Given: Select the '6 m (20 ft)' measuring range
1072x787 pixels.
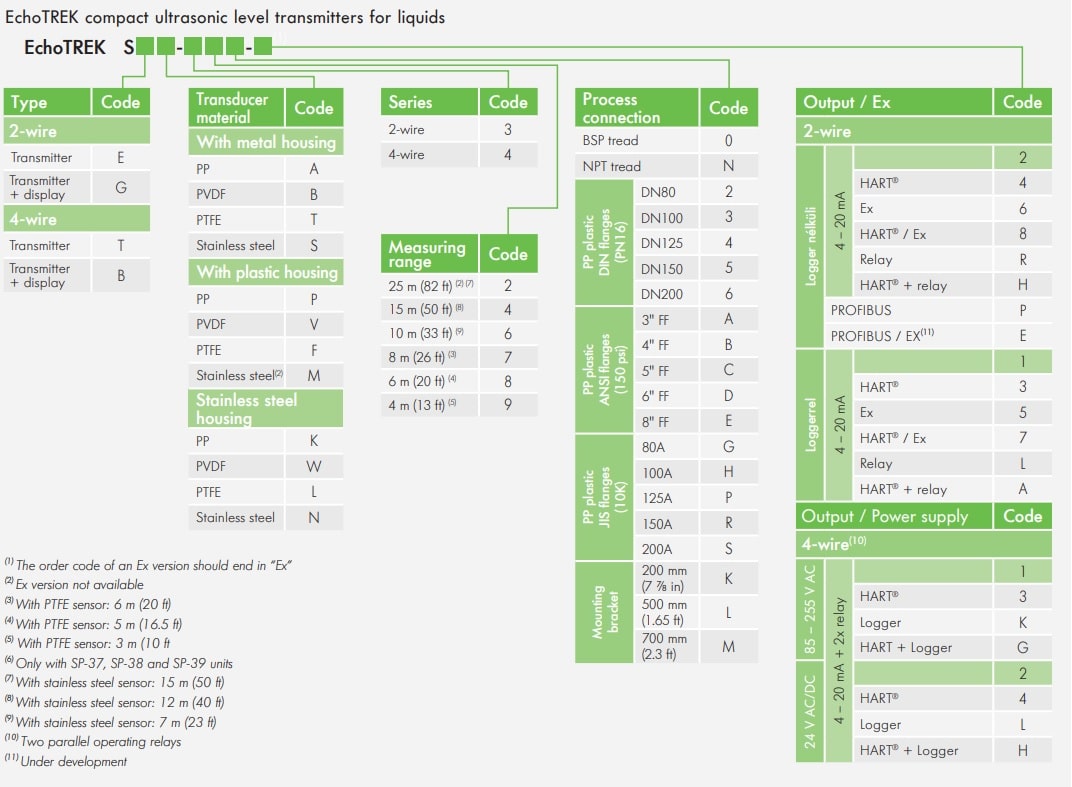Looking at the screenshot, I should click(459, 382).
